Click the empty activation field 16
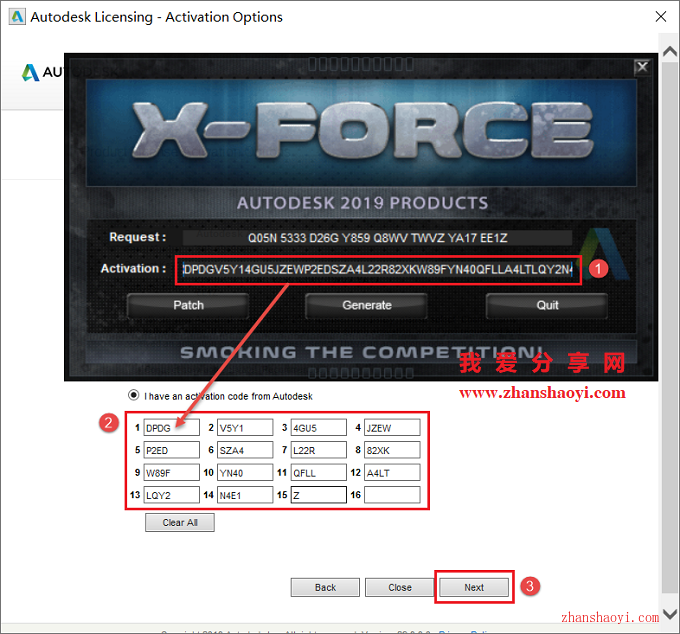 tap(392, 495)
